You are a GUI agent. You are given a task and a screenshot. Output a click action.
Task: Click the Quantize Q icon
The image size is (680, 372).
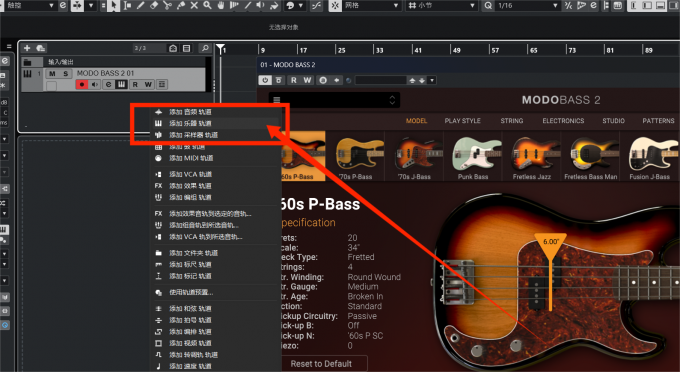click(488, 5)
